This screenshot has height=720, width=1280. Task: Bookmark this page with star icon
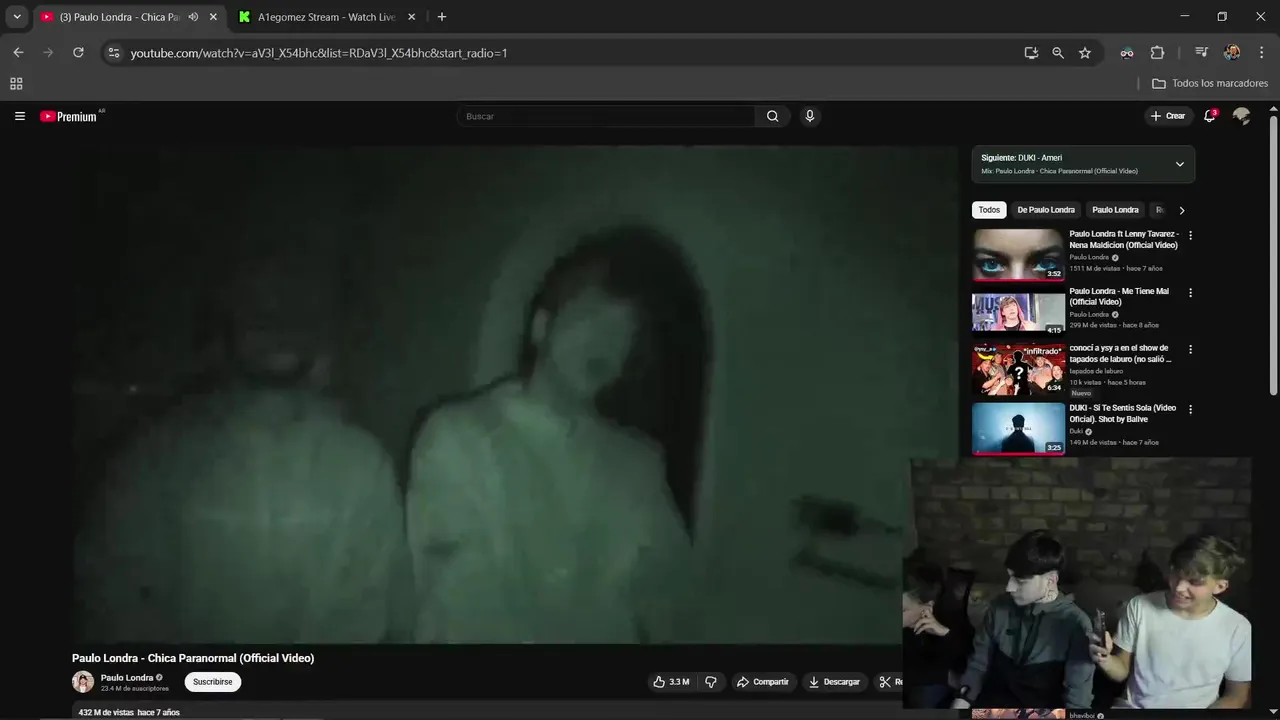click(1085, 53)
